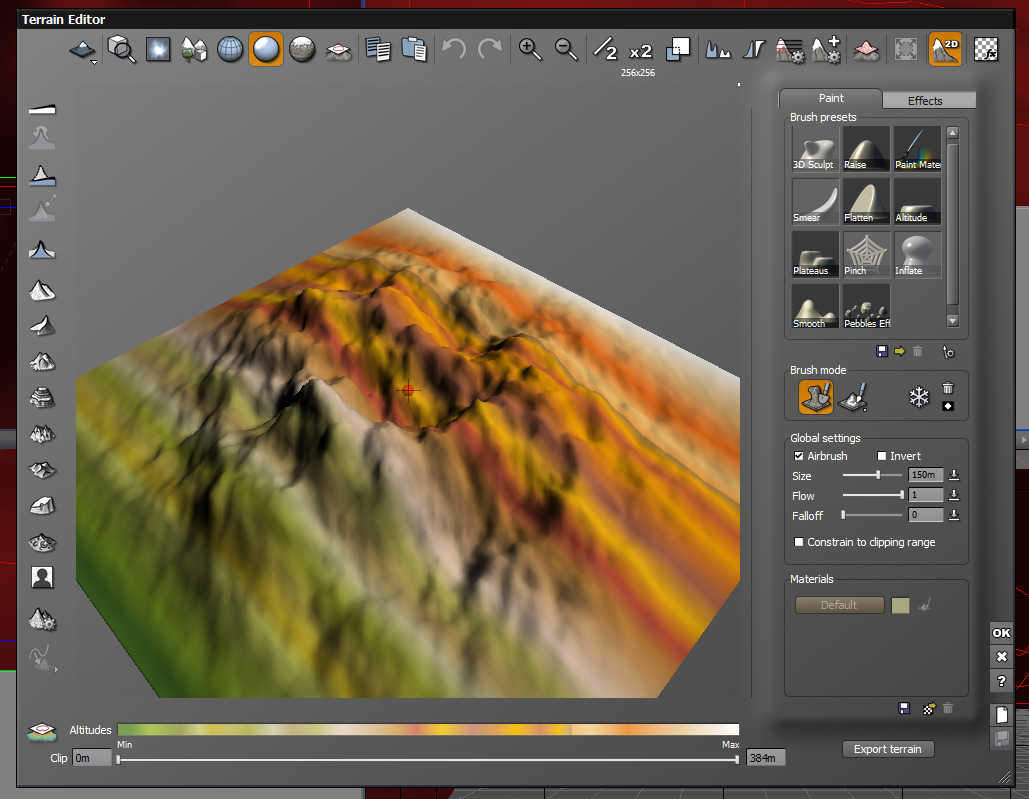Click the Size value field
1029x799 pixels.
tap(925, 475)
